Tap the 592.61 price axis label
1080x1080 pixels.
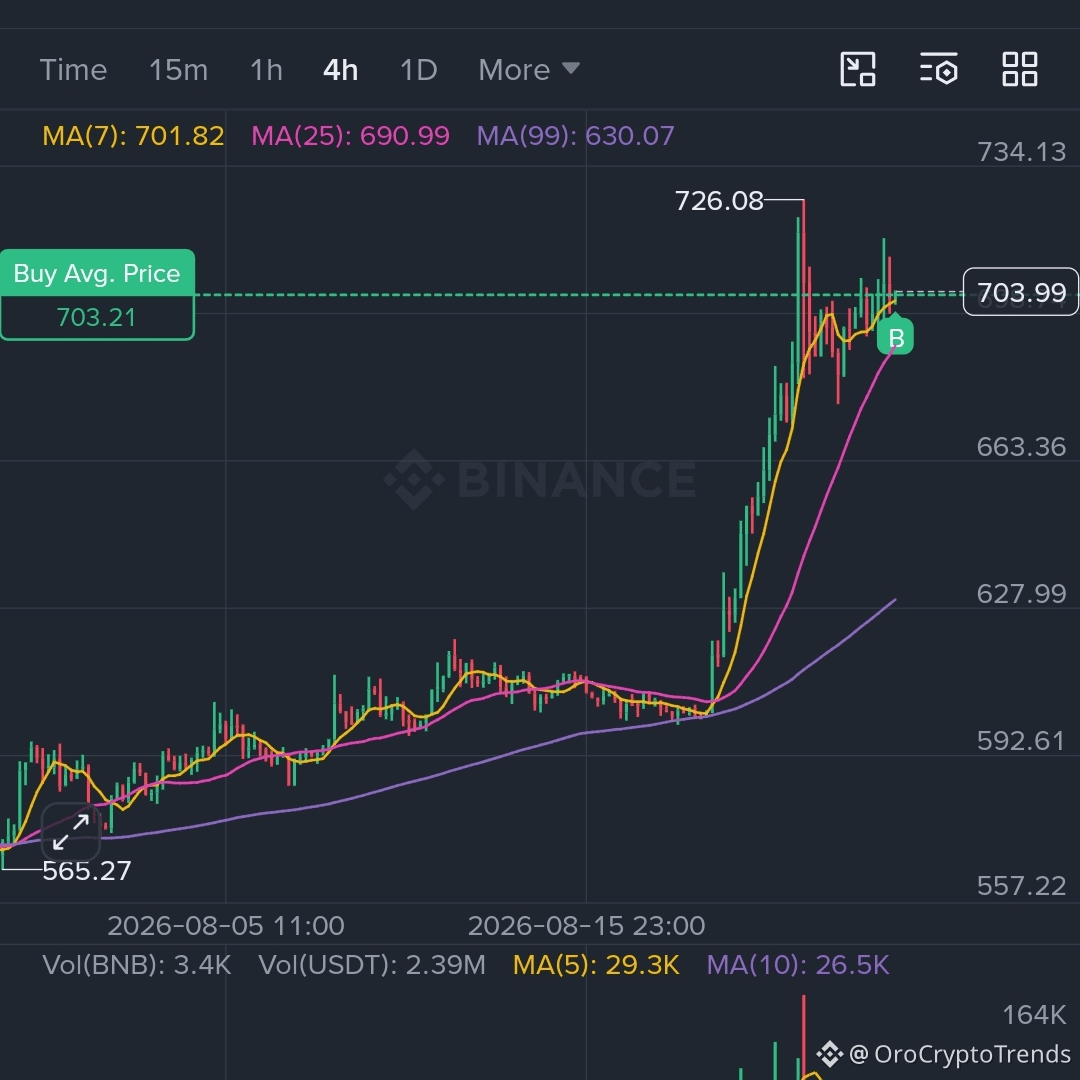1021,741
